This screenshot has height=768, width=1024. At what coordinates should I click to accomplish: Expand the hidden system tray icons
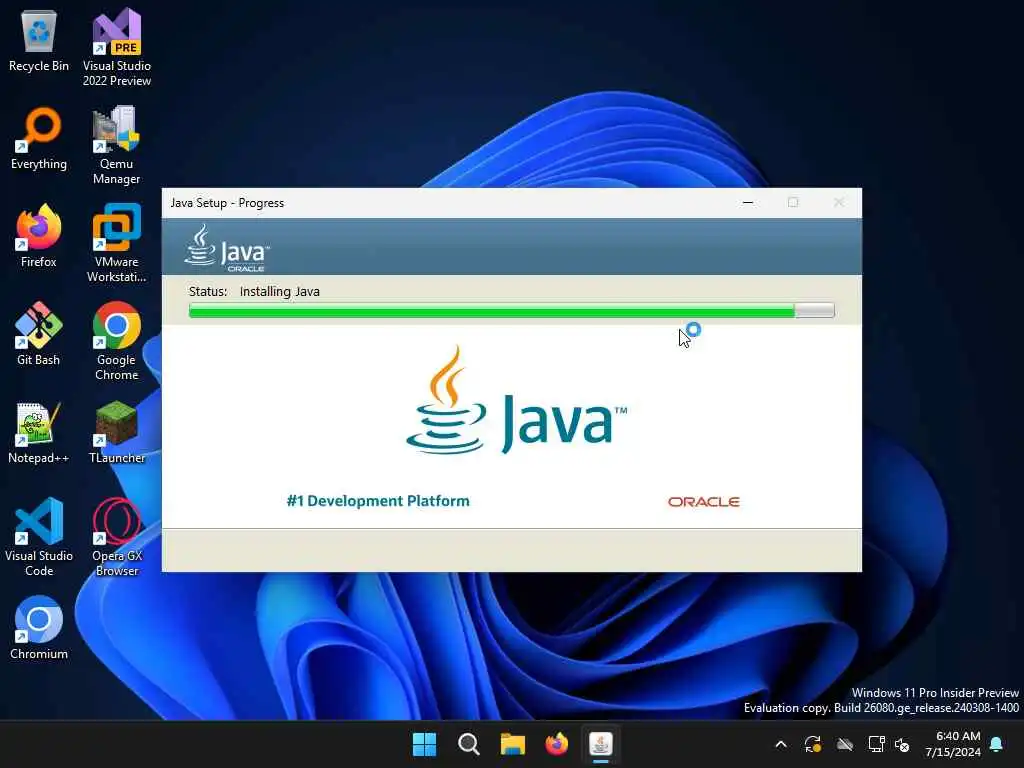point(781,744)
